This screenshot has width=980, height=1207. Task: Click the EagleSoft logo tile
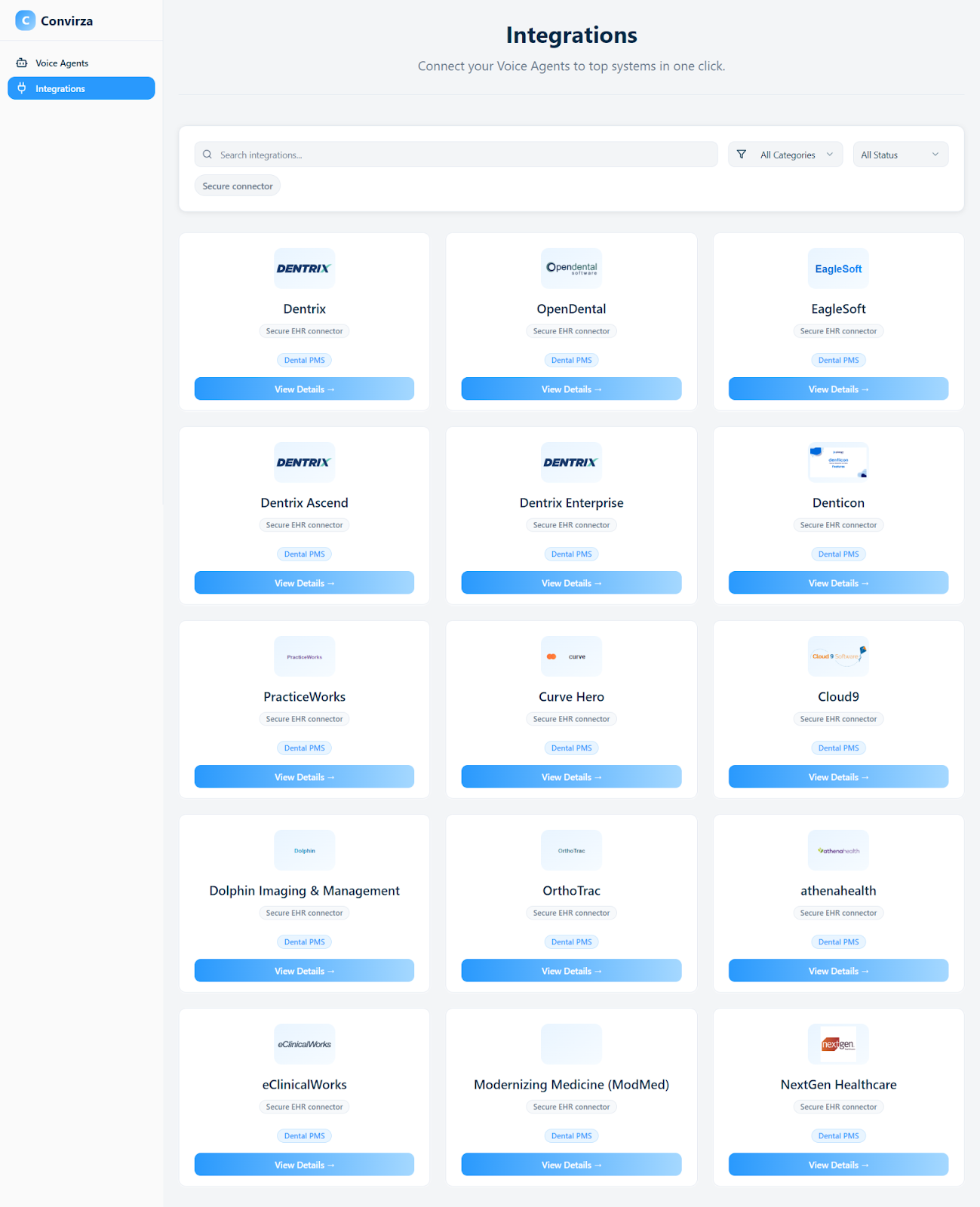[838, 269]
